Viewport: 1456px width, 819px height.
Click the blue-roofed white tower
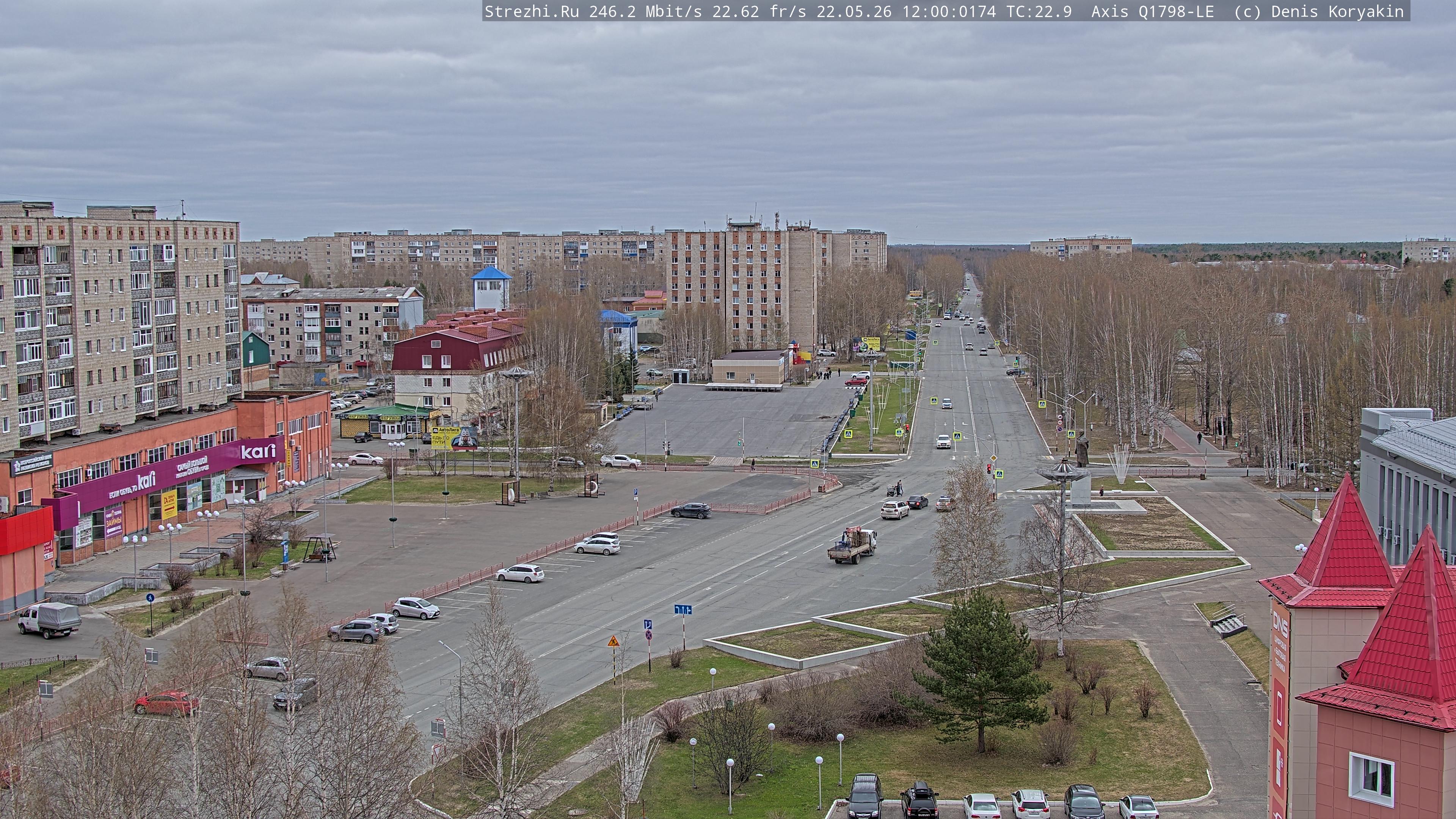491,288
